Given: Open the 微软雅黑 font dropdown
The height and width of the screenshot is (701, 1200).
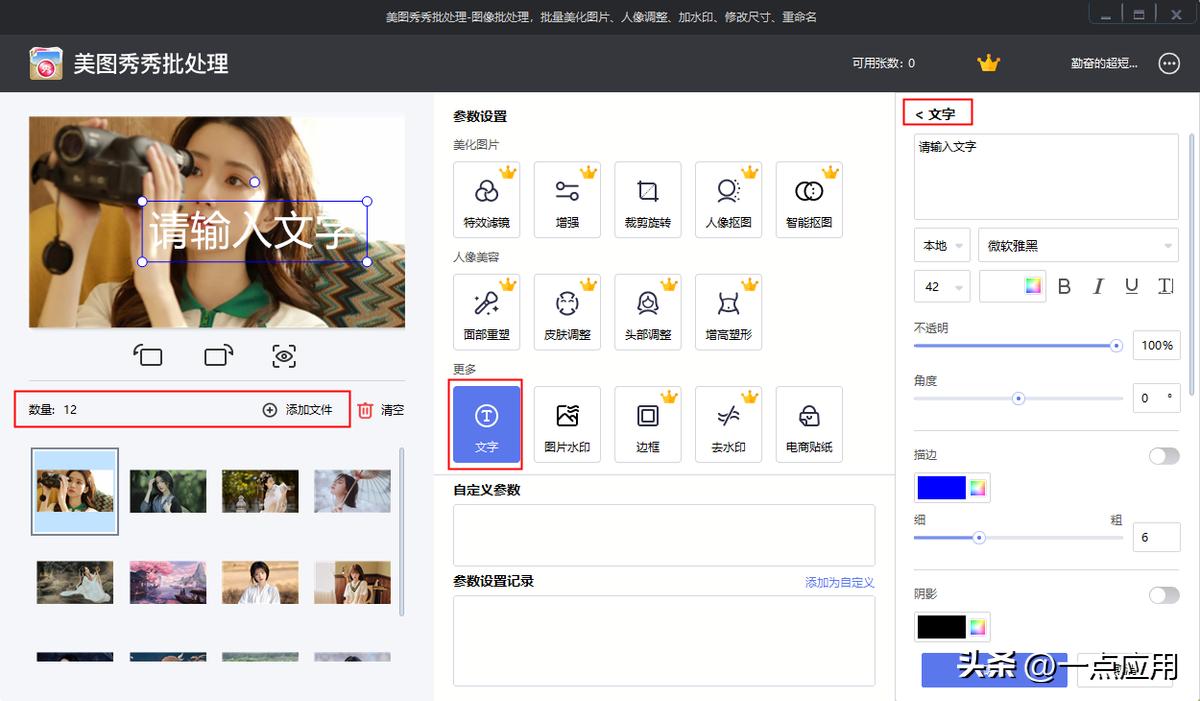Looking at the screenshot, I should 1078,244.
